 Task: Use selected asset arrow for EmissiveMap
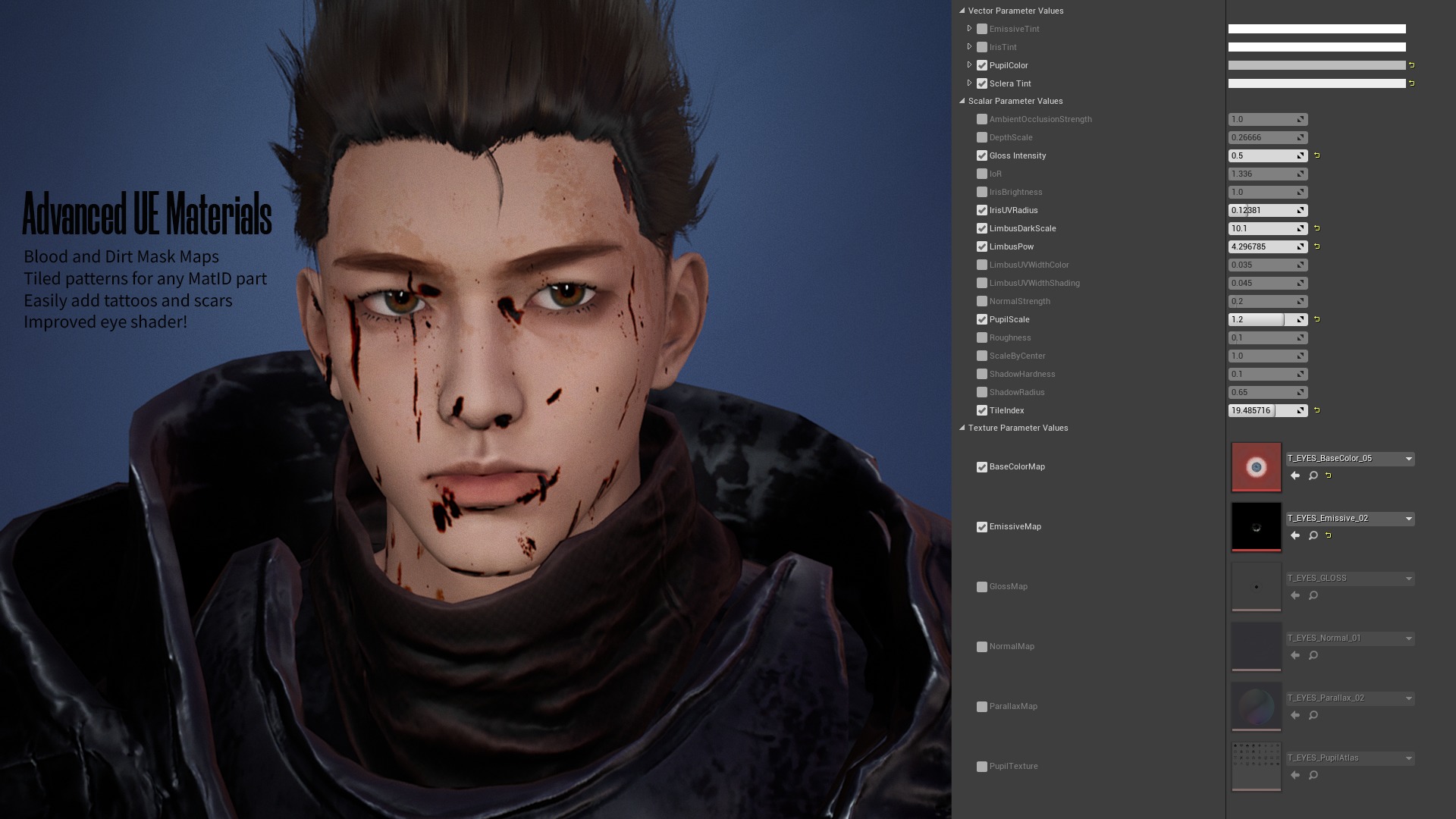1295,535
